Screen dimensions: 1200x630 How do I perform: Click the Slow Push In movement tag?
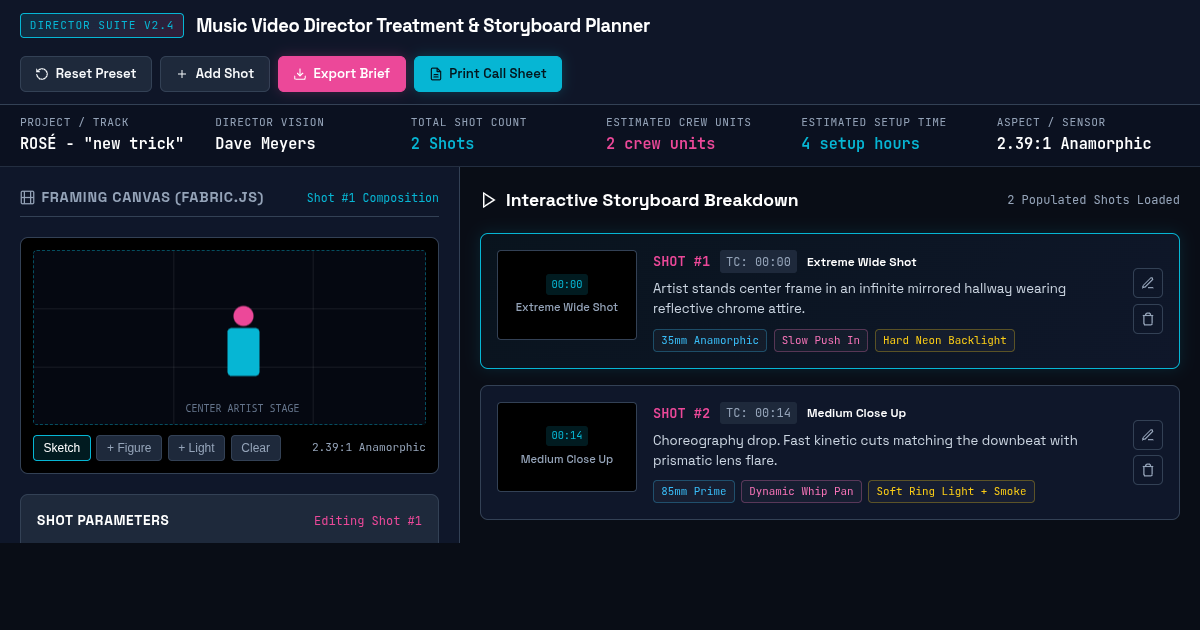click(x=821, y=340)
